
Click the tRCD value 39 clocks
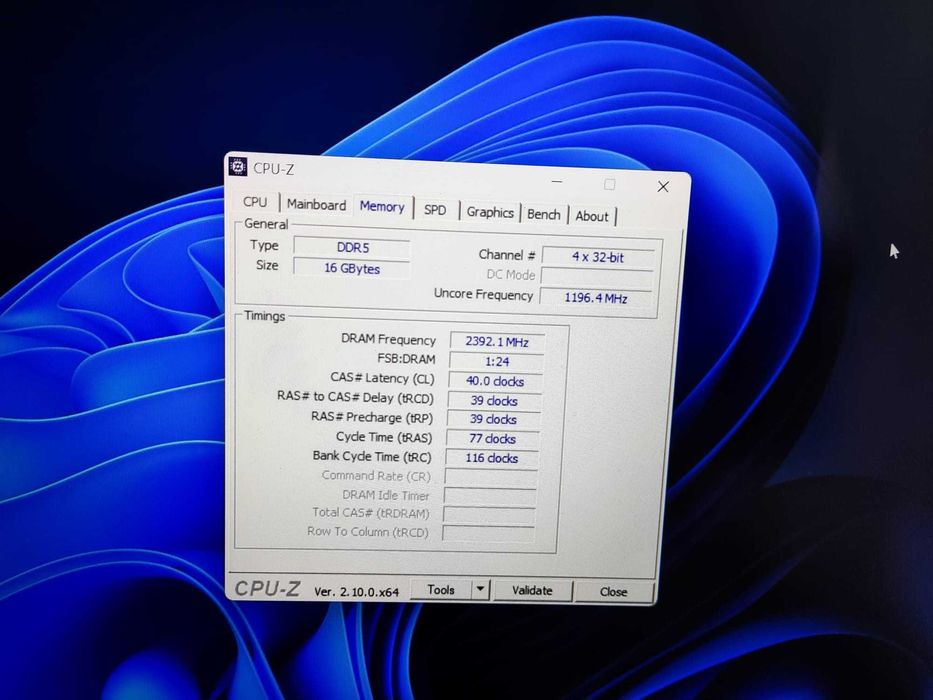pos(494,401)
